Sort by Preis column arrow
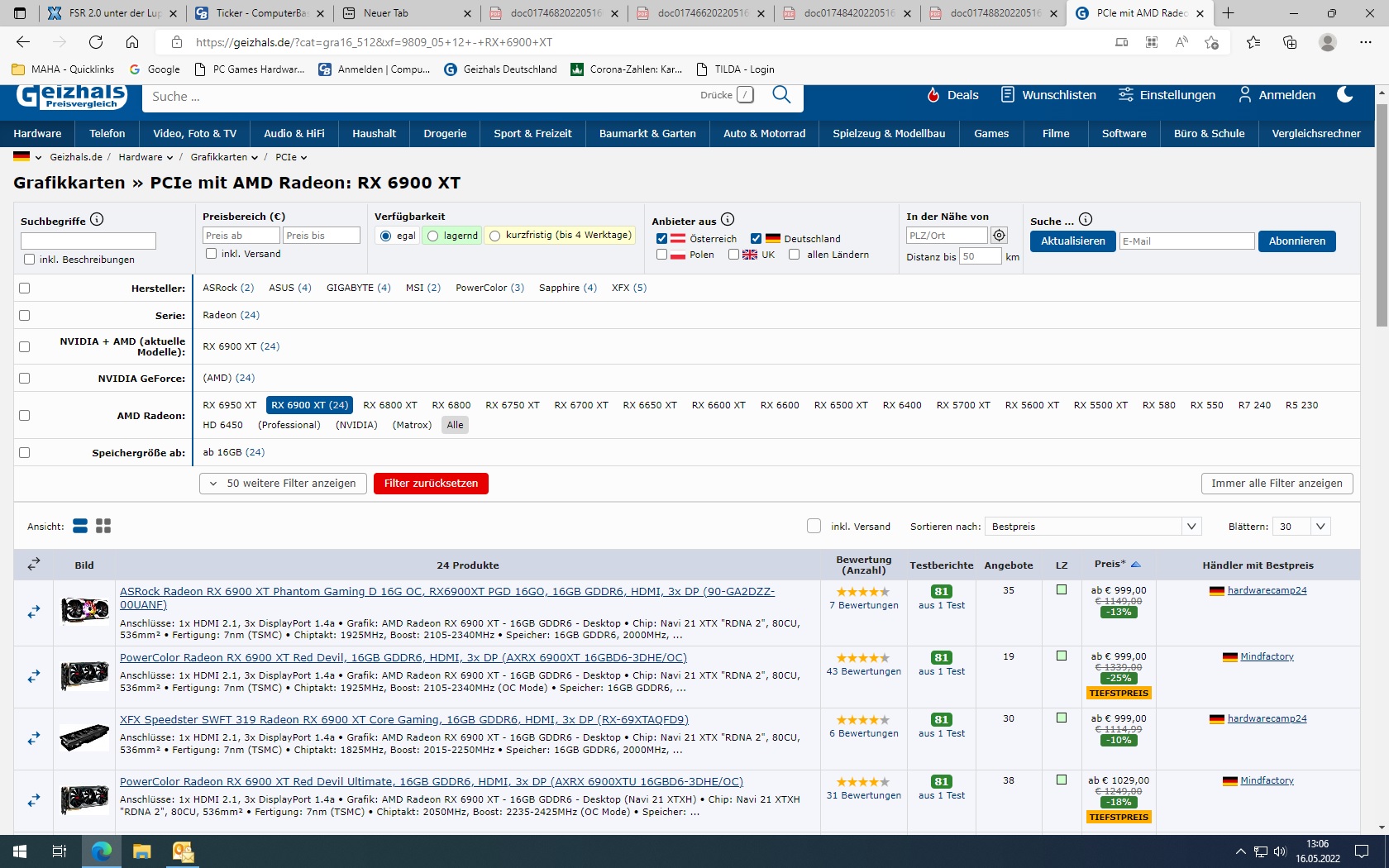 point(1136,565)
